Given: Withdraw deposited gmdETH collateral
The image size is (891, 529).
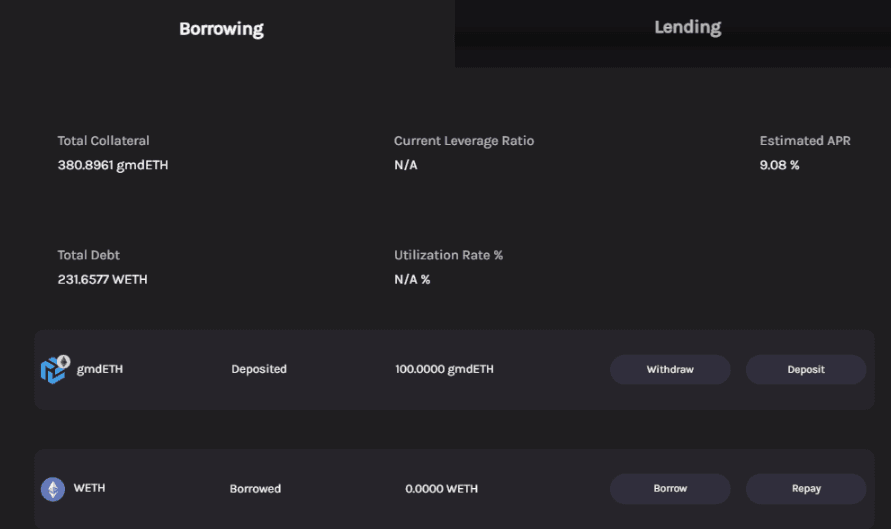Looking at the screenshot, I should pyautogui.click(x=670, y=369).
